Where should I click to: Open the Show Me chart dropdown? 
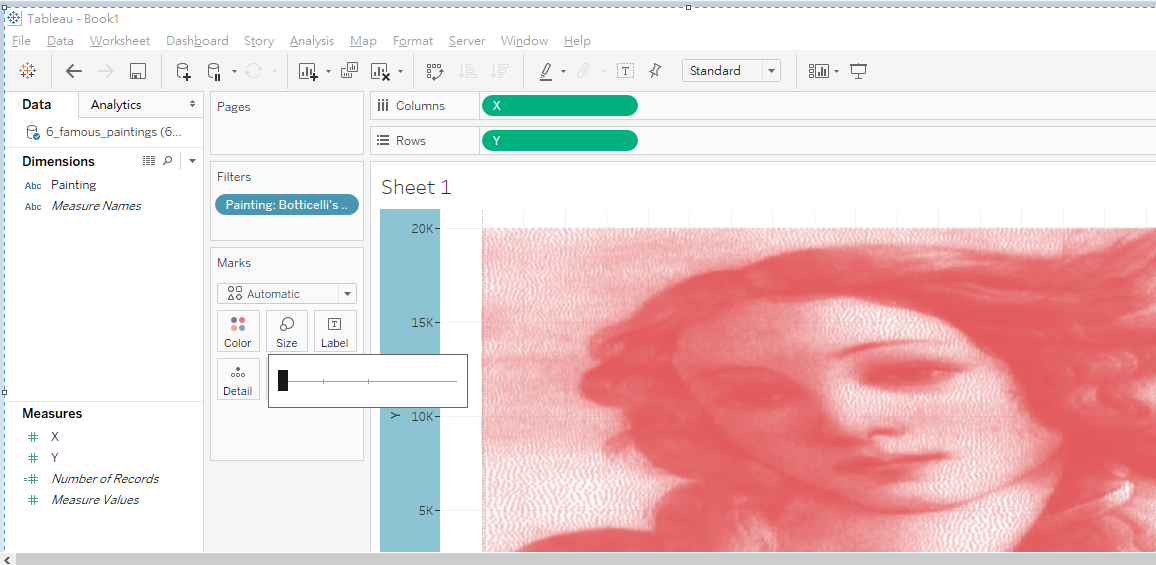point(823,71)
